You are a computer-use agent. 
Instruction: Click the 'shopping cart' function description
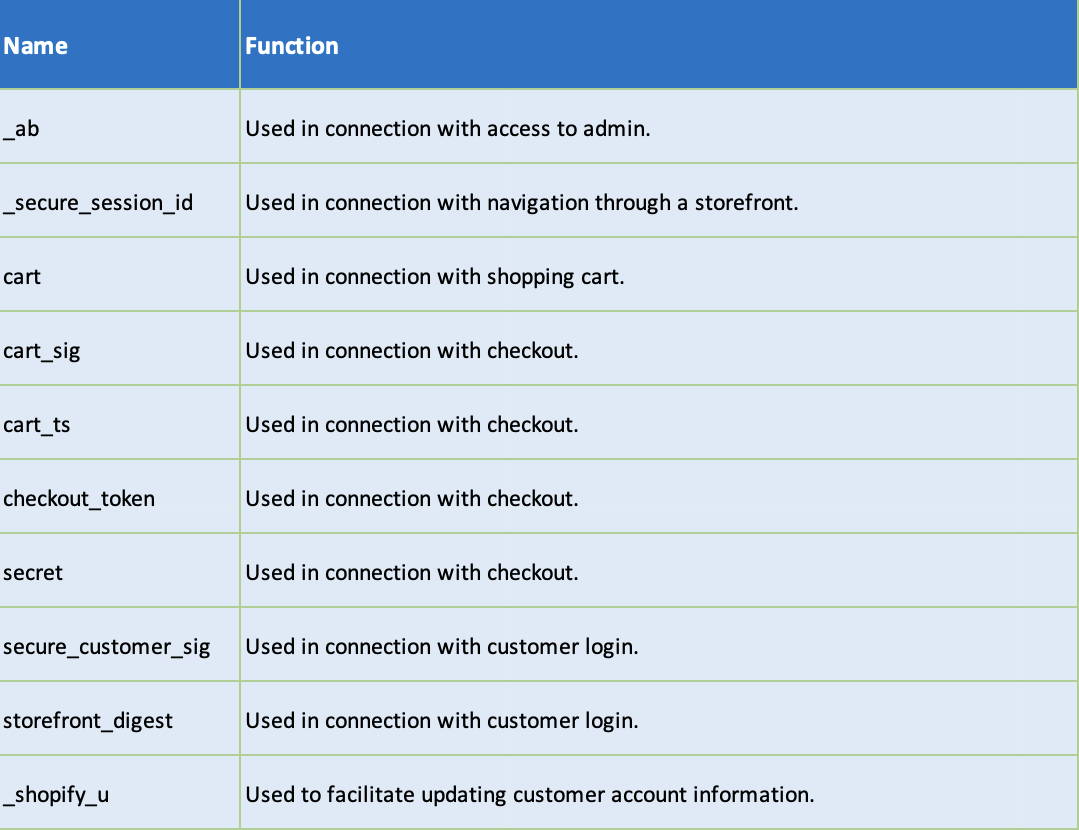coord(435,277)
